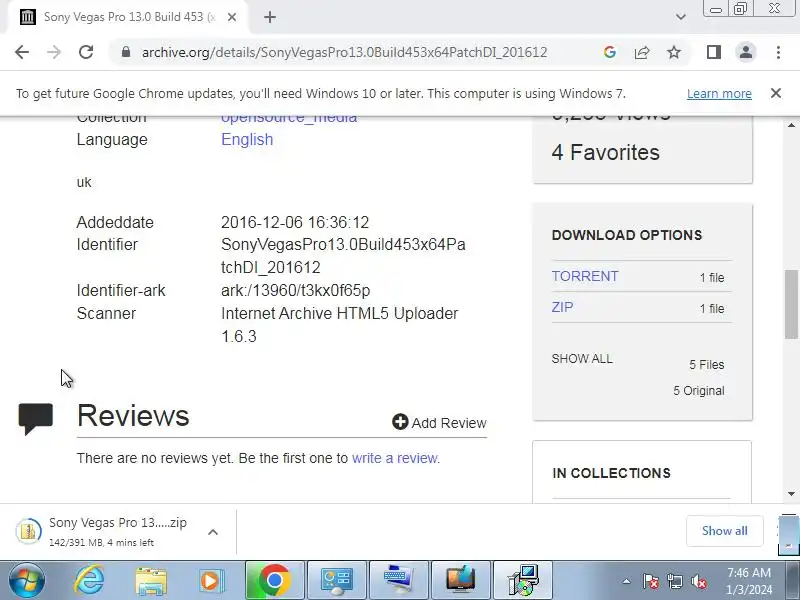This screenshot has width=800, height=600.
Task: Click the Addeddate value 2016-12-06 16:36:12
Action: (x=295, y=222)
